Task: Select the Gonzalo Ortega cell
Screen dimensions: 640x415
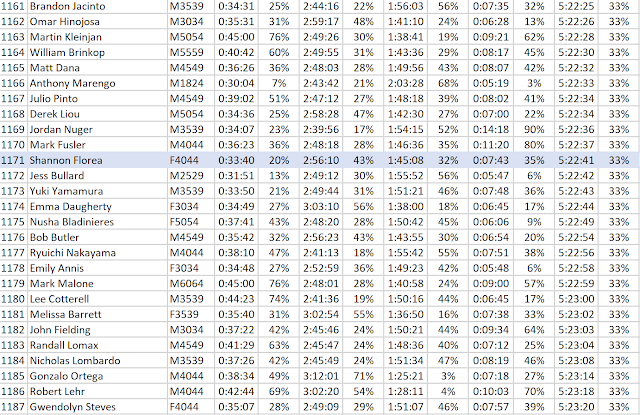Action: click(x=97, y=376)
